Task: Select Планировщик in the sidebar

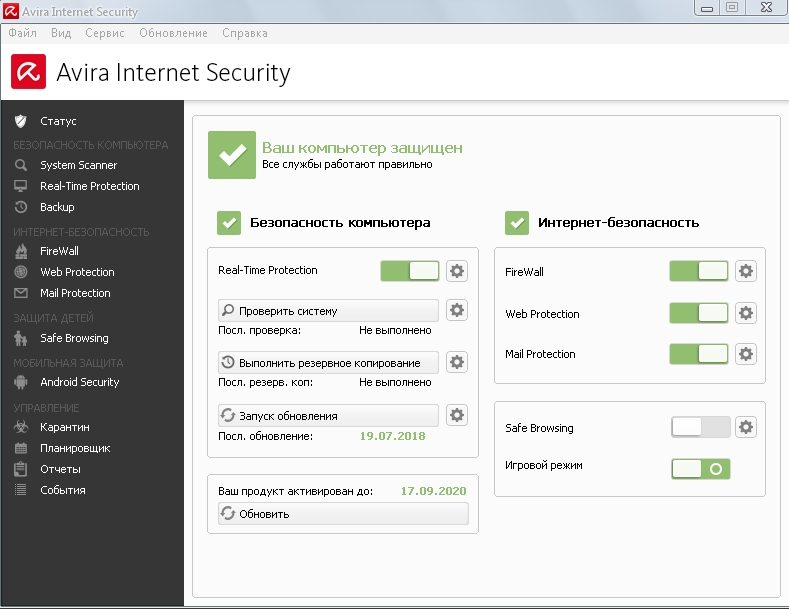Action: point(75,448)
